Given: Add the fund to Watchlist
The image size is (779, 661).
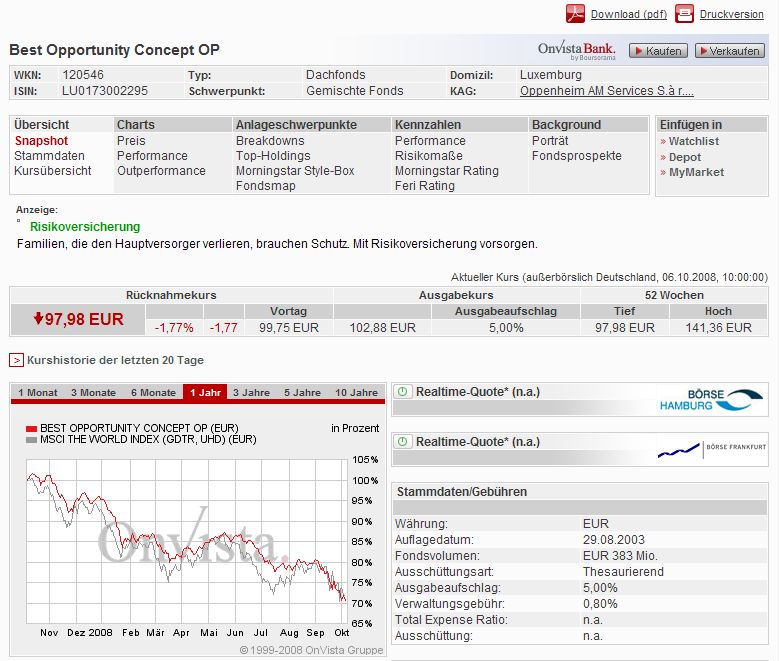Looking at the screenshot, I should pyautogui.click(x=694, y=141).
